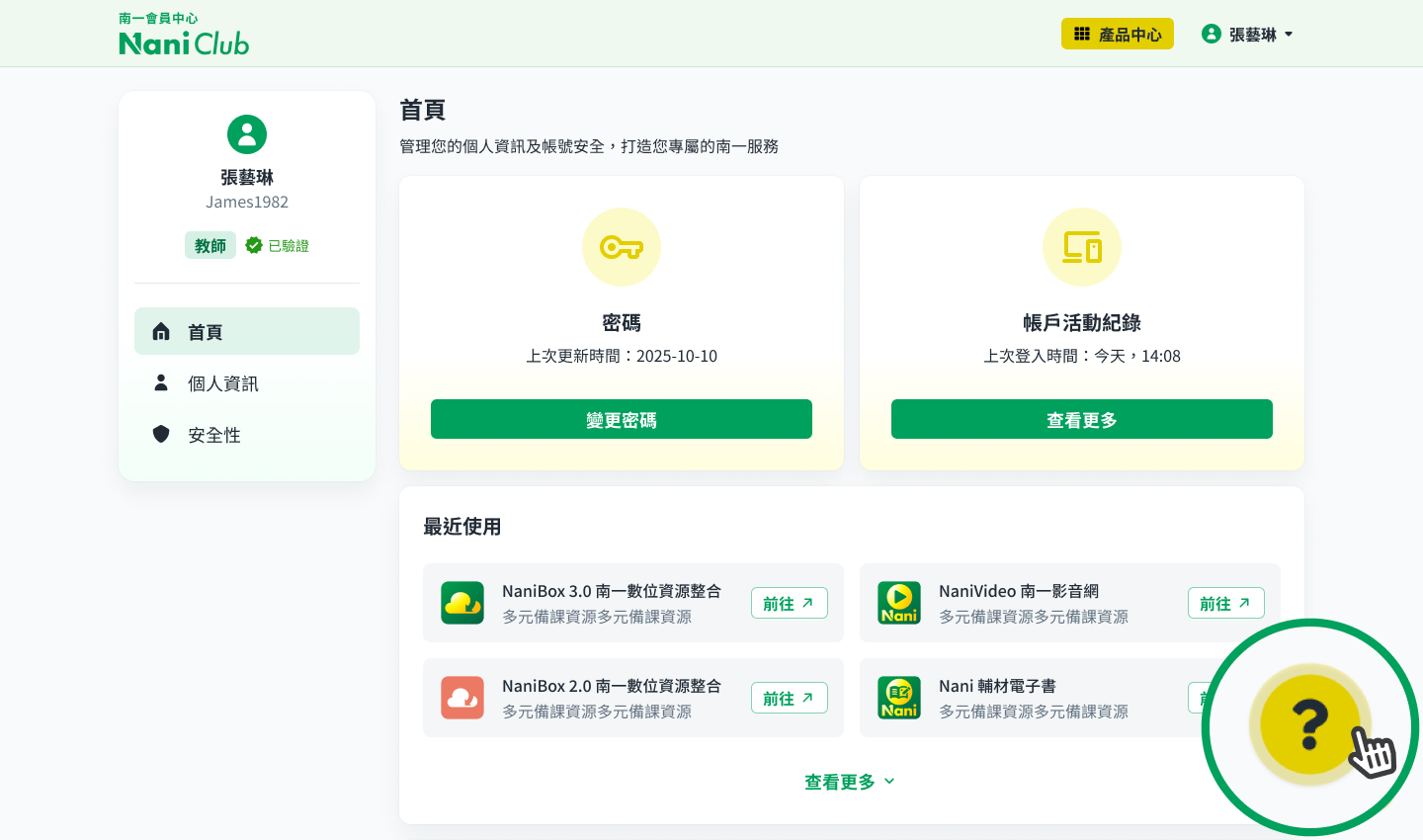Click the NaniBox 3.0 南一數位資源整合 title
The image size is (1423, 840).
point(612,591)
